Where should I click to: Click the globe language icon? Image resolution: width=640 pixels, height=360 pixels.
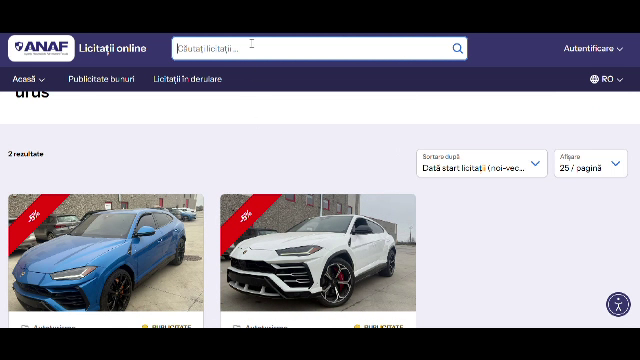594,79
